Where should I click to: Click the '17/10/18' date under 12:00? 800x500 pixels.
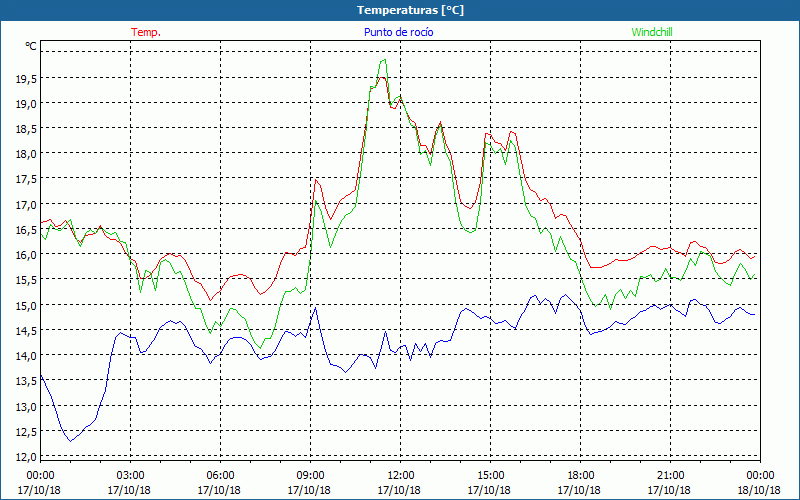coord(399,490)
